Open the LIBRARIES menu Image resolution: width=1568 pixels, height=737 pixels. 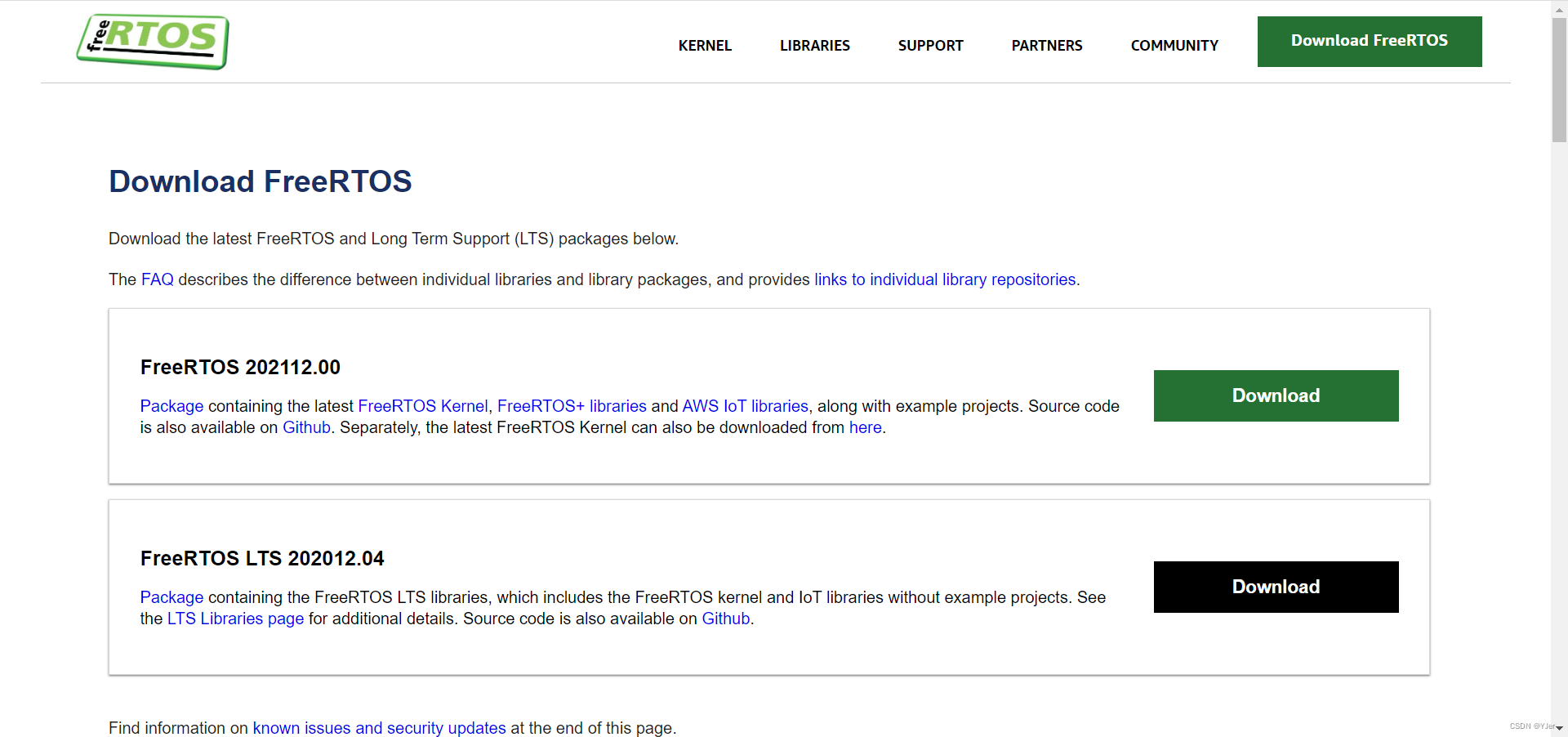[x=814, y=46]
